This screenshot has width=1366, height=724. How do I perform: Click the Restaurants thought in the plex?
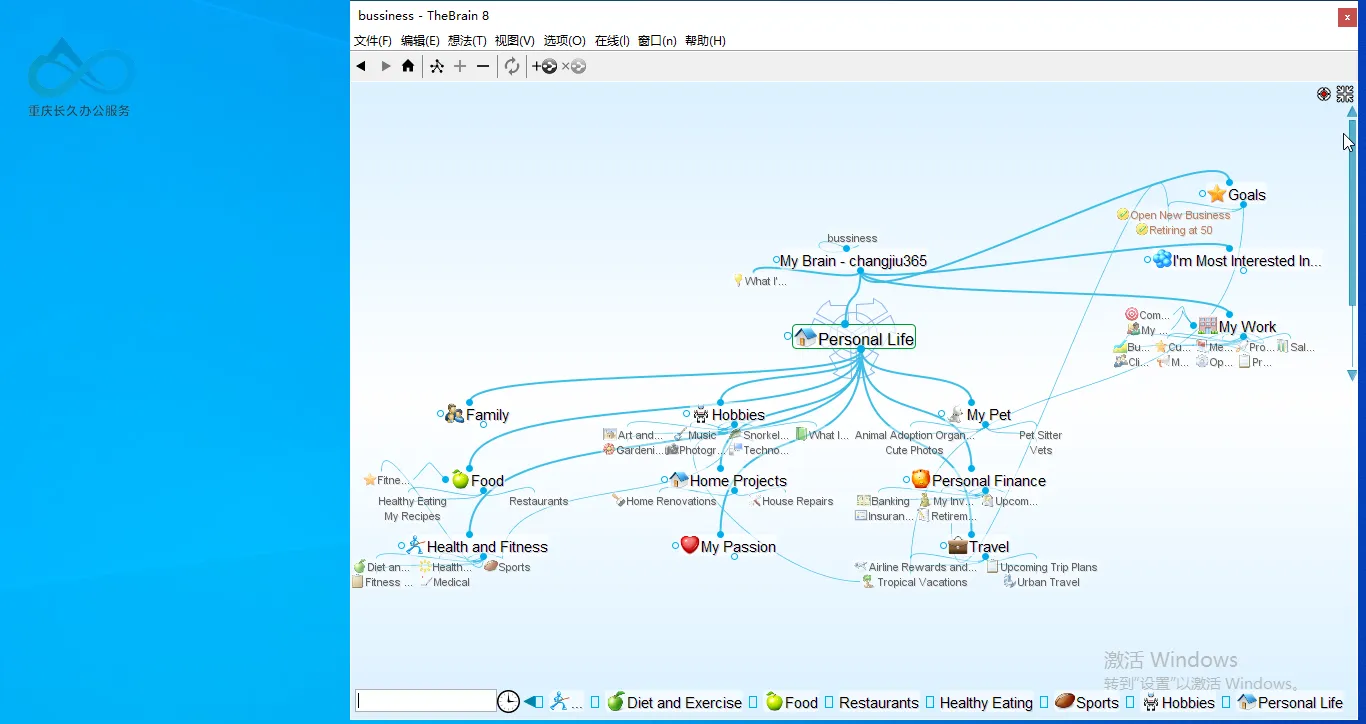[x=538, y=502]
